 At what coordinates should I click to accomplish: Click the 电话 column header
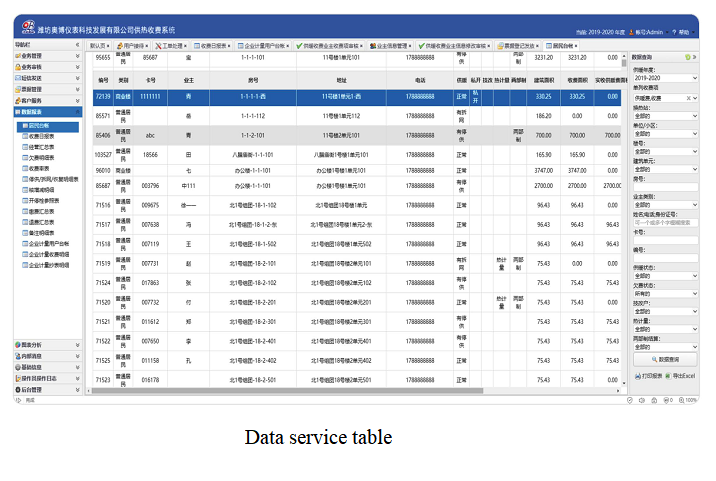[x=420, y=80]
